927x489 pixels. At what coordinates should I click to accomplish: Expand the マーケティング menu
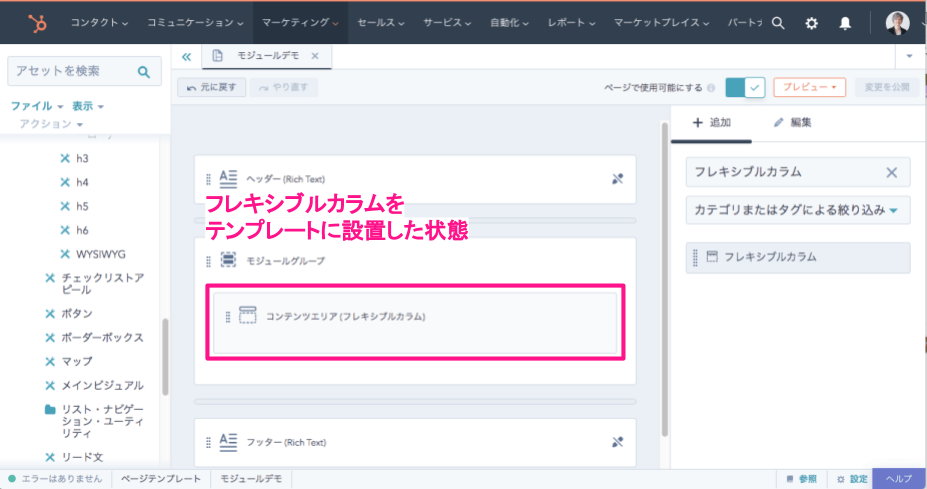click(x=300, y=22)
